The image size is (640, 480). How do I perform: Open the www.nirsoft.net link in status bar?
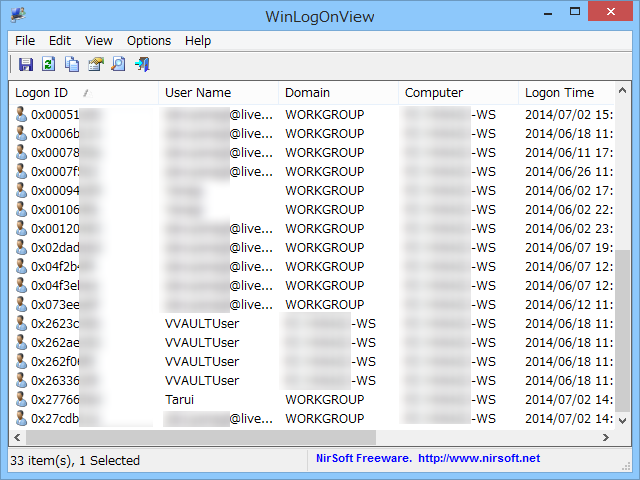click(x=479, y=458)
